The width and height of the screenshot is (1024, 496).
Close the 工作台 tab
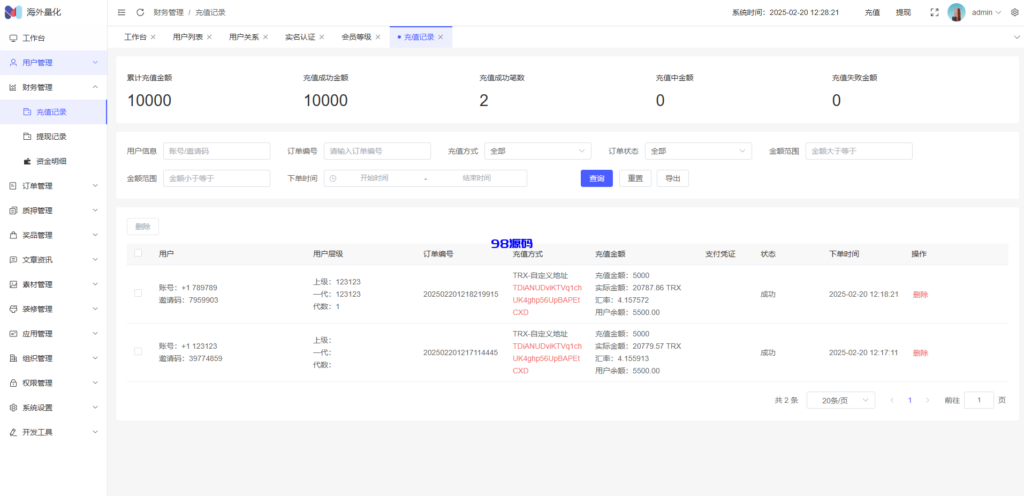(153, 37)
